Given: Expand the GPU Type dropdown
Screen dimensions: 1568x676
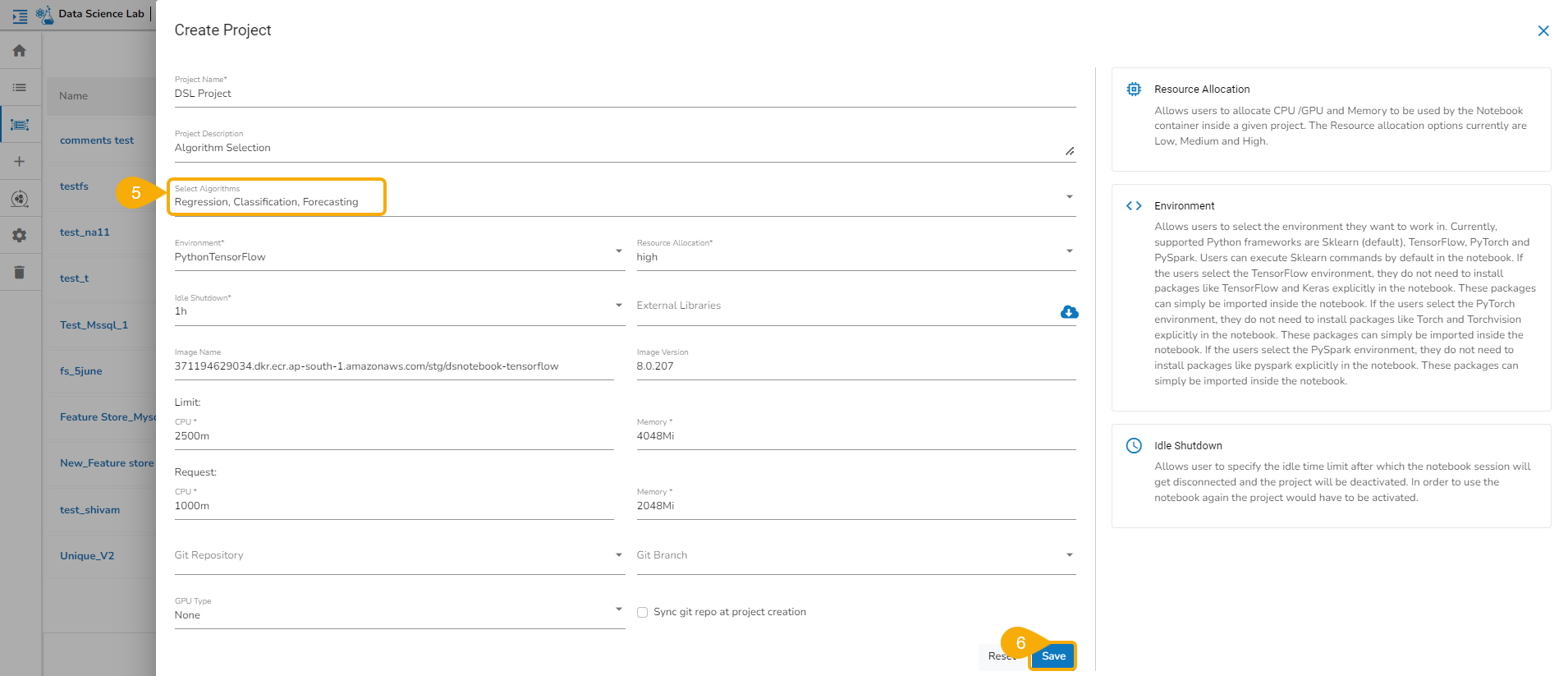Looking at the screenshot, I should click(x=618, y=609).
